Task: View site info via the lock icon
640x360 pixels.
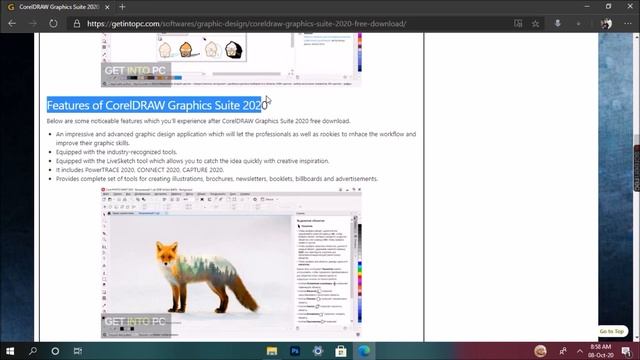Action: coord(77,24)
